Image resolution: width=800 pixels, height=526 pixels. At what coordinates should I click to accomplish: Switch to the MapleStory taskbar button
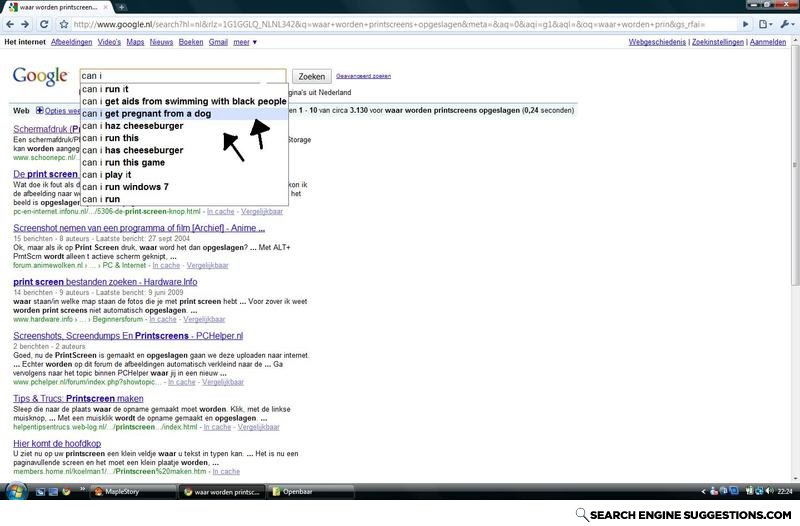point(134,492)
